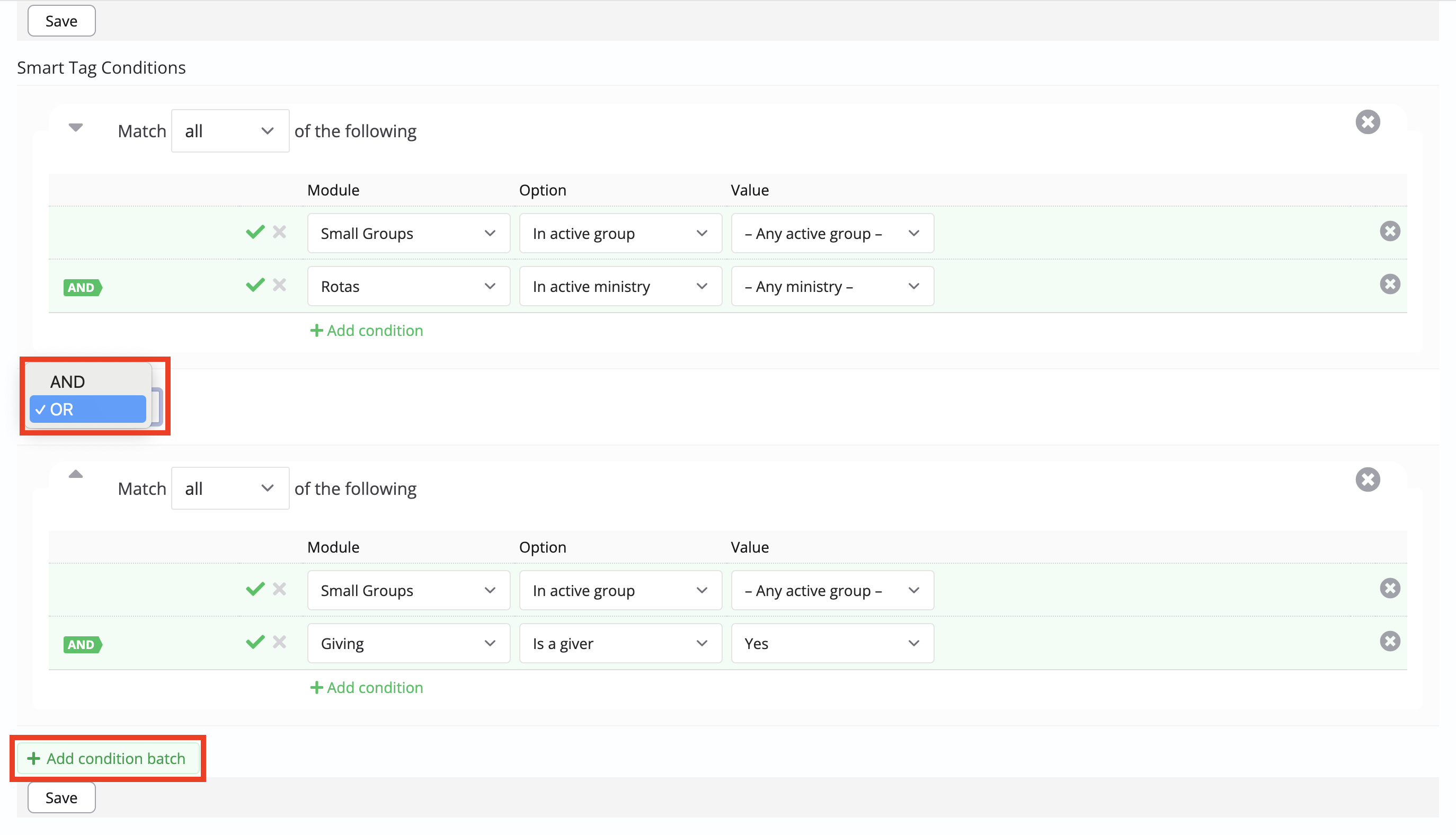Set green tick on first batch Small Groups row
This screenshot has width=1456, height=835.
point(255,232)
